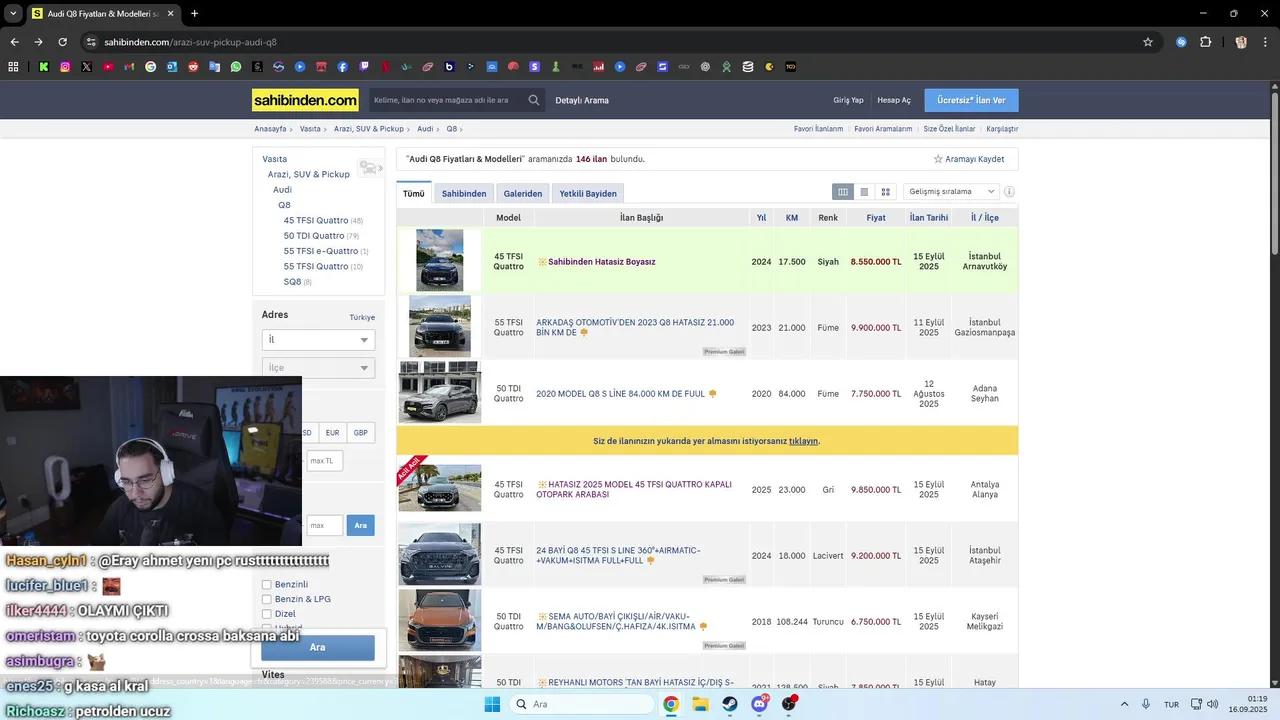The height and width of the screenshot is (720, 1280).
Task: Open File Explorer from taskbar
Action: pyautogui.click(x=701, y=704)
